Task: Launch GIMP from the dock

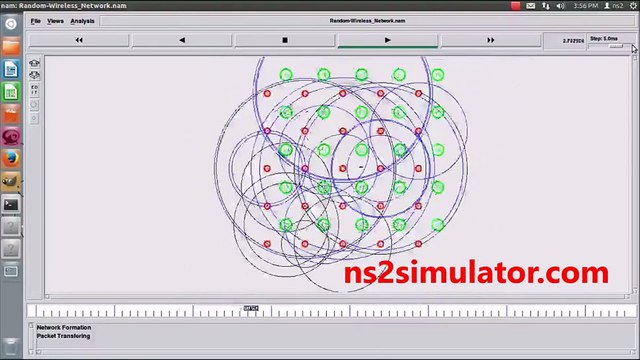Action: [x=11, y=181]
